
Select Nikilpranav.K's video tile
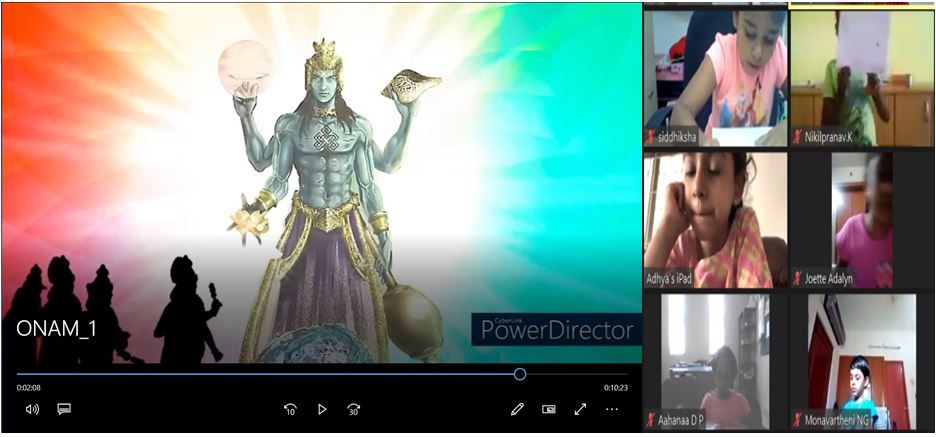tap(862, 78)
